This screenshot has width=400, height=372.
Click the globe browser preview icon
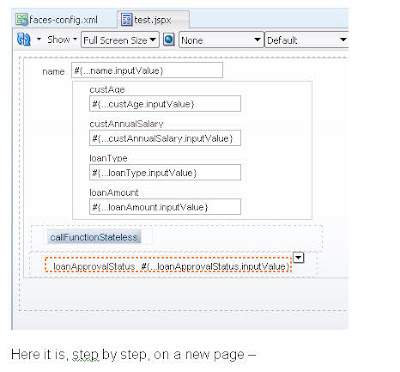pos(169,40)
